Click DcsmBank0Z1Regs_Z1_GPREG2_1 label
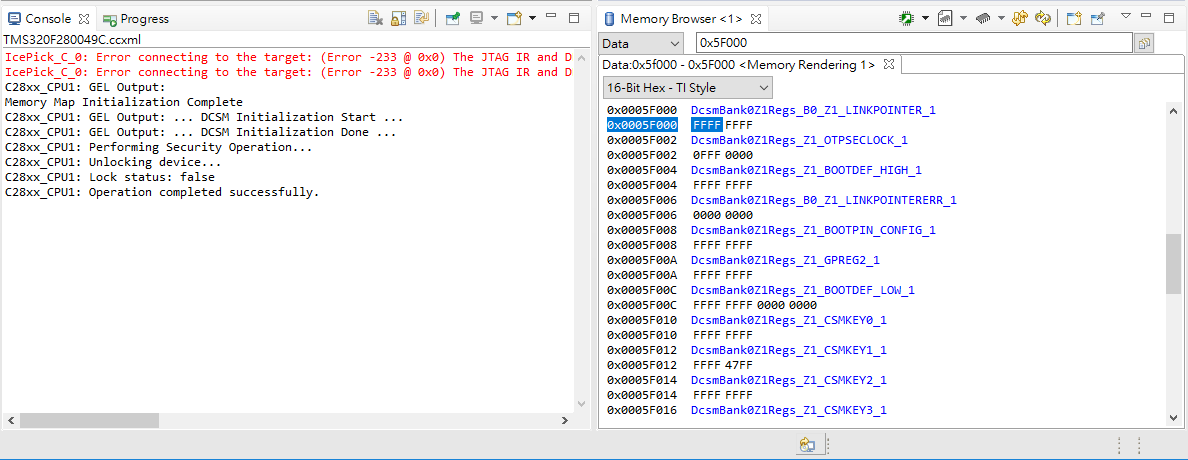Image resolution: width=1188 pixels, height=460 pixels. tap(785, 260)
